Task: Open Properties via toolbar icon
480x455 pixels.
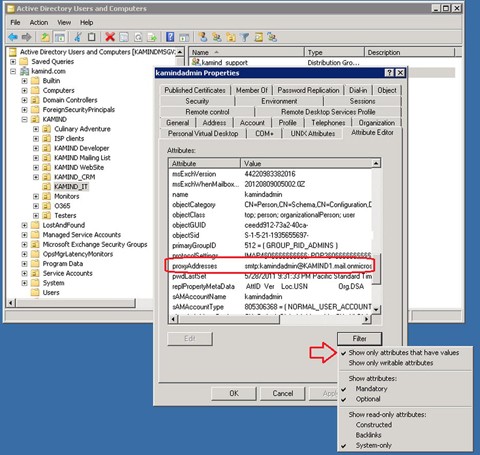Action: coord(124,37)
